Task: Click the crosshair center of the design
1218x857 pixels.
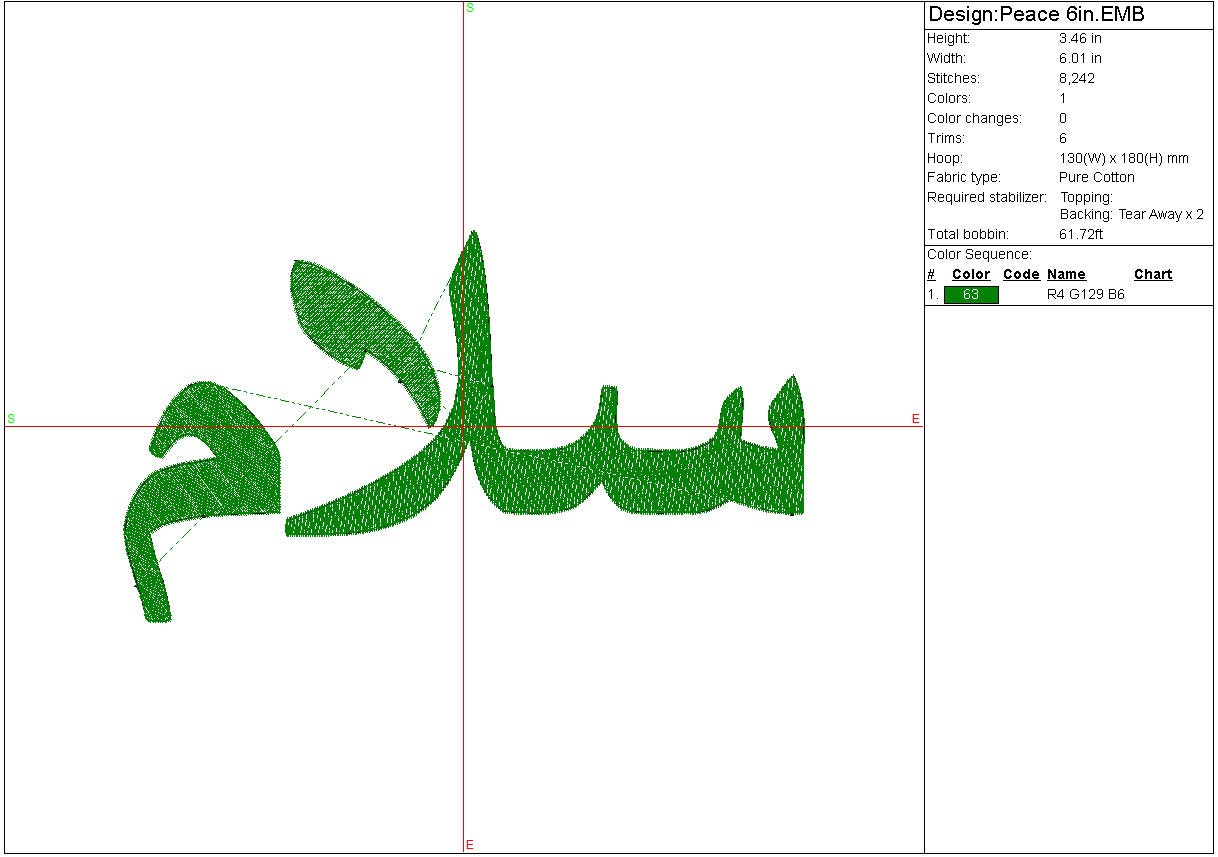Action: (x=463, y=427)
